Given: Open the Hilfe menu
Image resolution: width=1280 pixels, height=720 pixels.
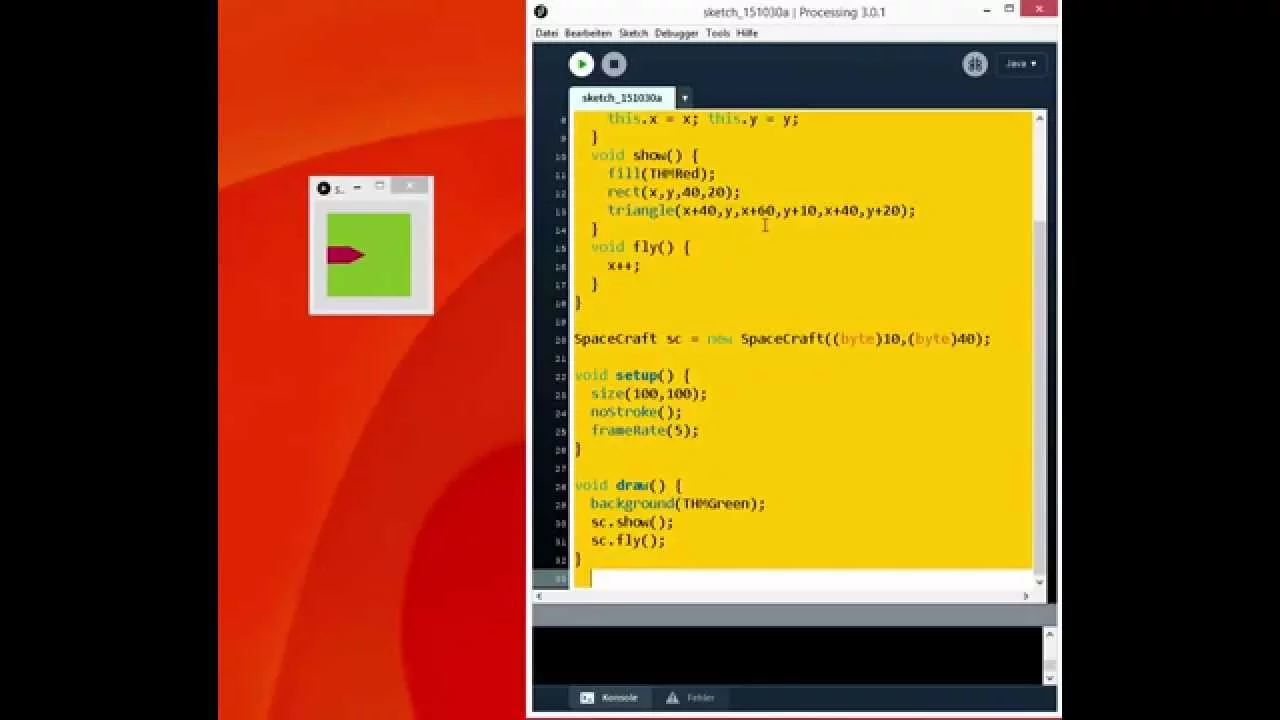Looking at the screenshot, I should coord(747,33).
